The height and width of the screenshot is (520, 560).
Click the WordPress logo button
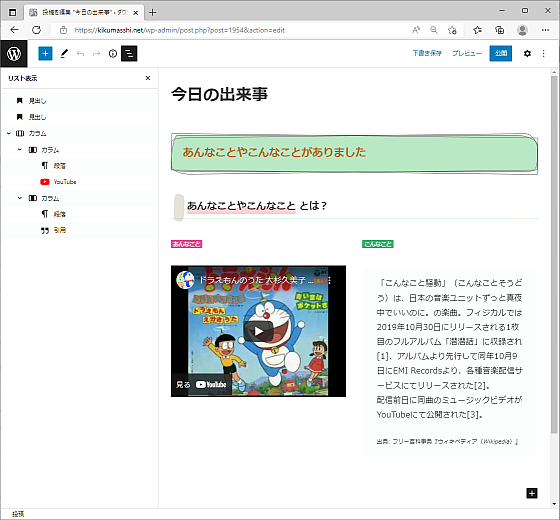click(x=14, y=54)
